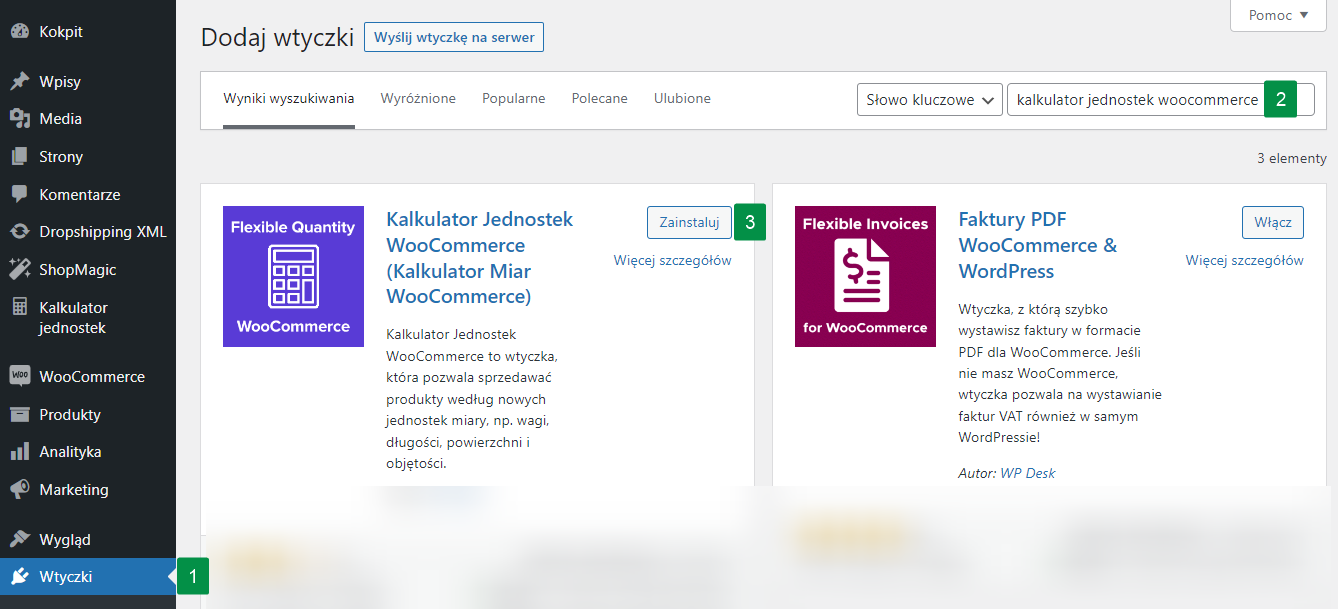Open the Wpisy menu item
The height and width of the screenshot is (609, 1338).
click(88, 81)
